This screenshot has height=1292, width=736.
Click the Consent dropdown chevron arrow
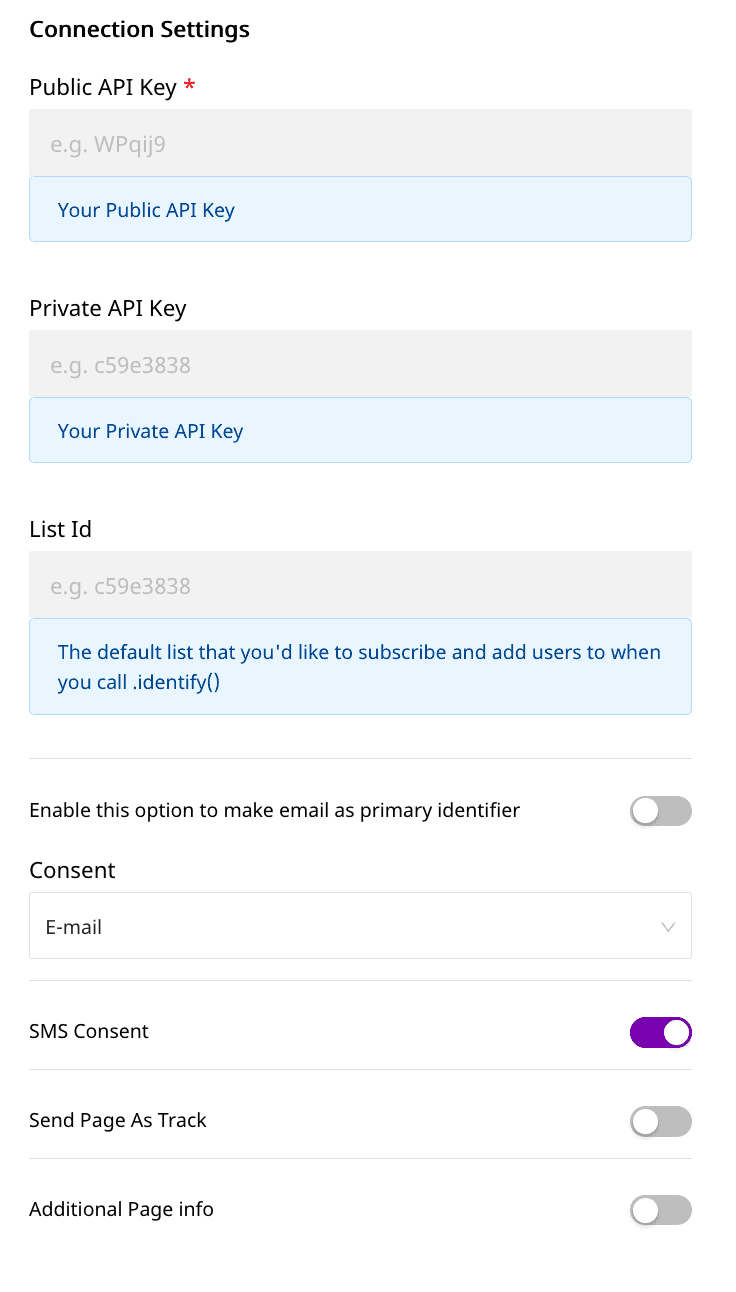[x=668, y=927]
